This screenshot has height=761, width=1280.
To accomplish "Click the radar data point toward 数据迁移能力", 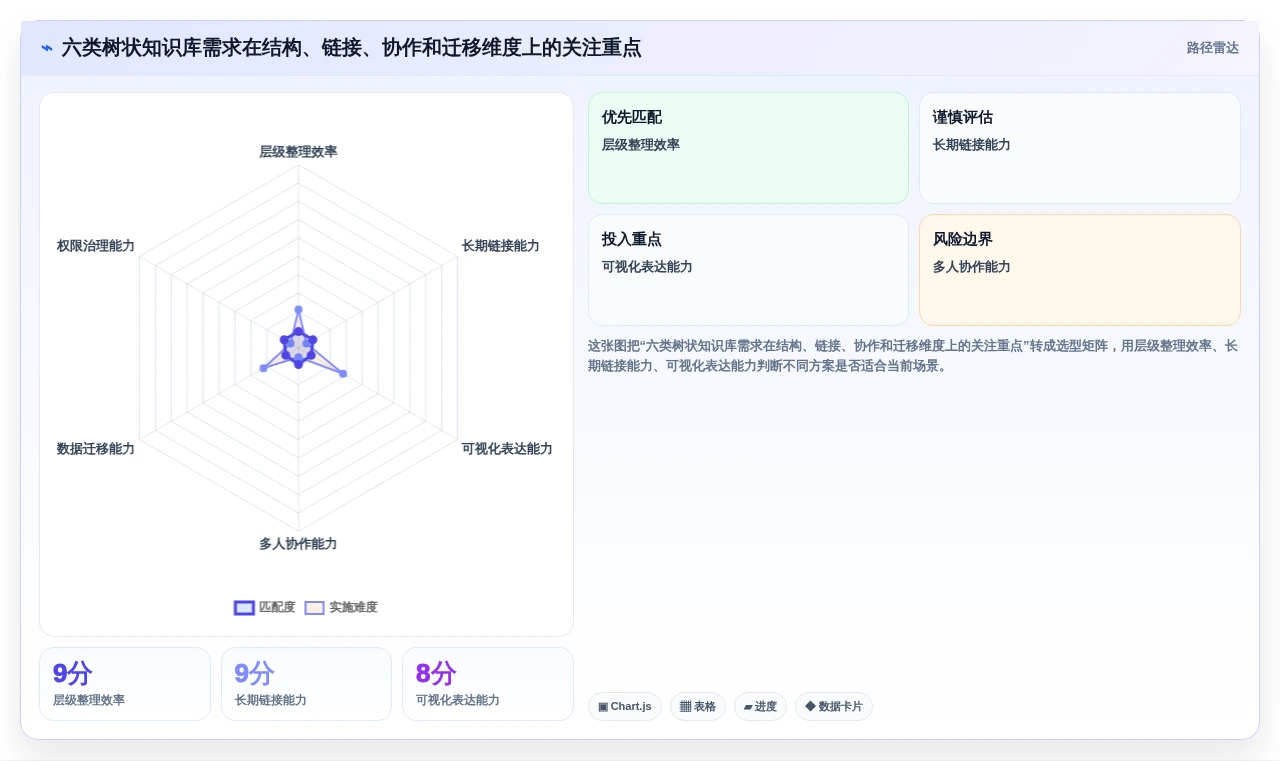I will pyautogui.click(x=263, y=368).
